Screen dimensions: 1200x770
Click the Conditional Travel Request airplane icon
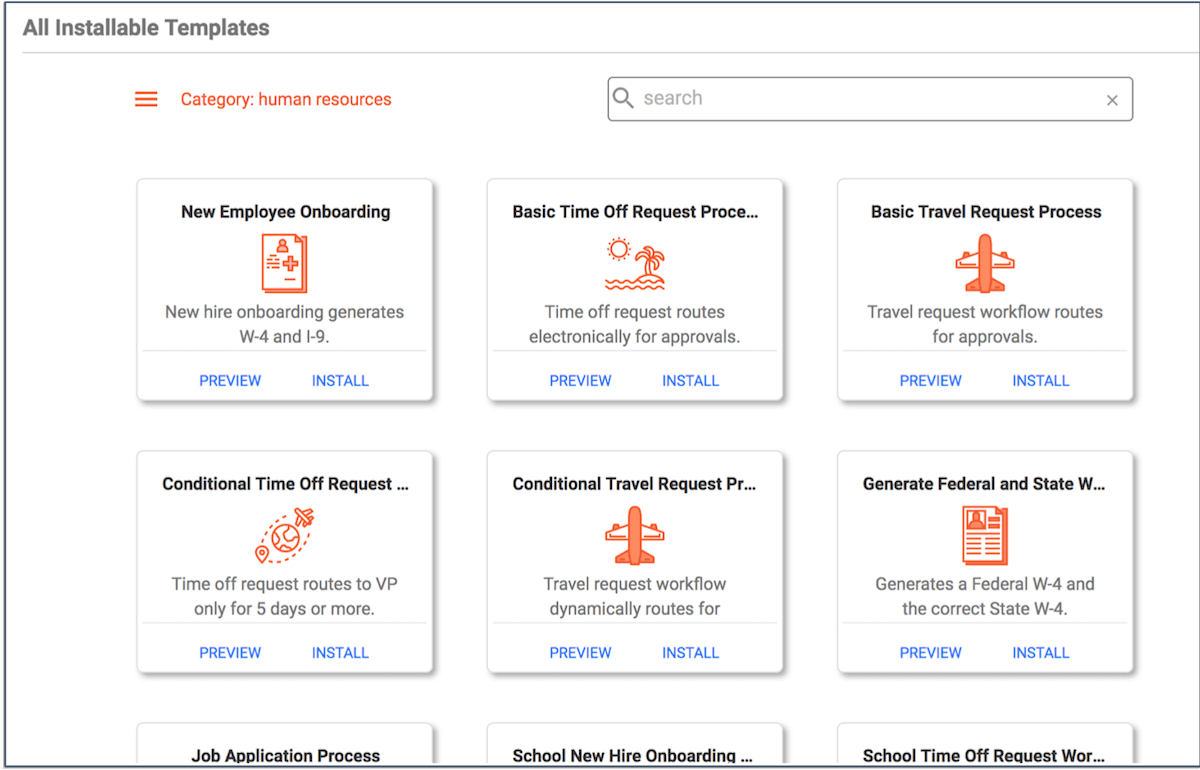pos(635,535)
